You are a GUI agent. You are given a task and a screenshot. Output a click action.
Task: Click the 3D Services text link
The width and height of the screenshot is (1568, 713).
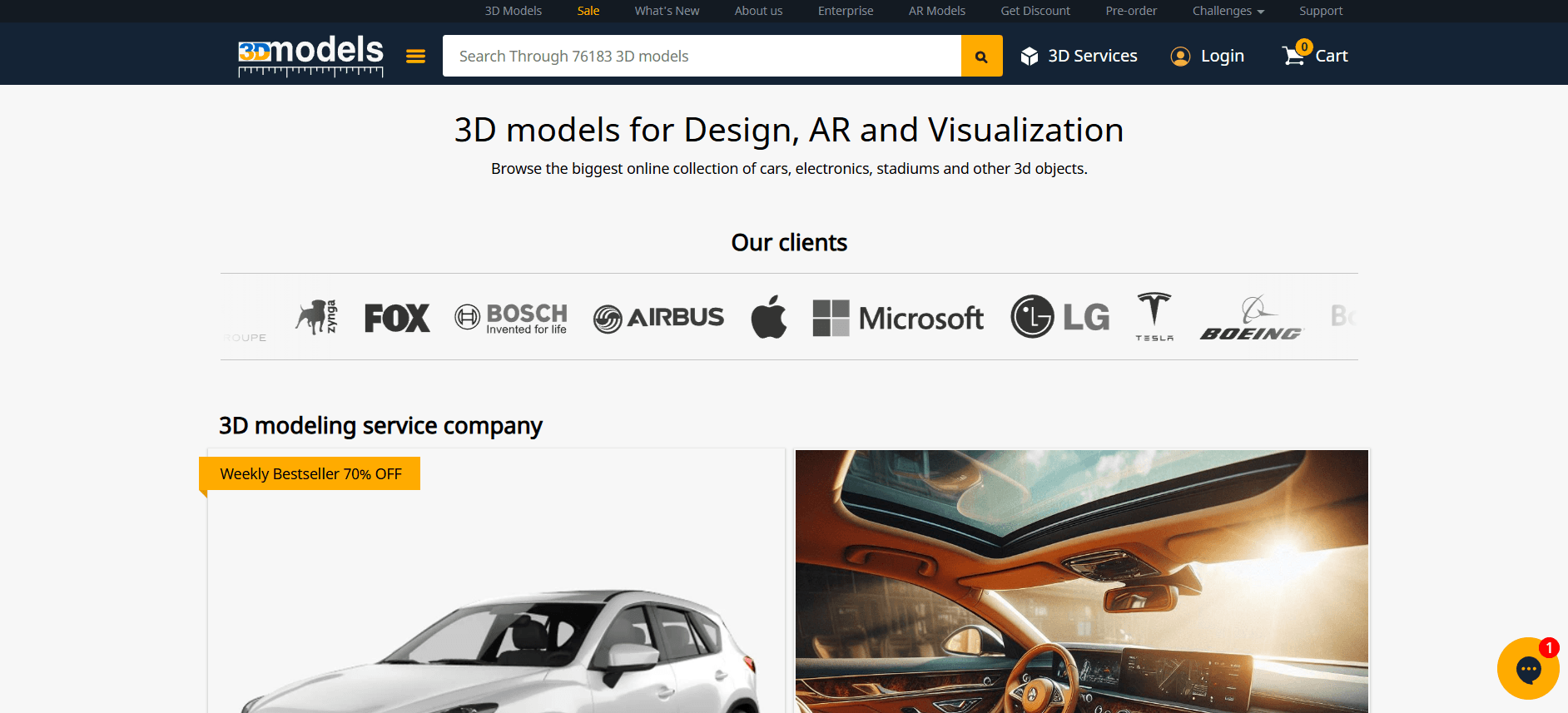(1093, 56)
